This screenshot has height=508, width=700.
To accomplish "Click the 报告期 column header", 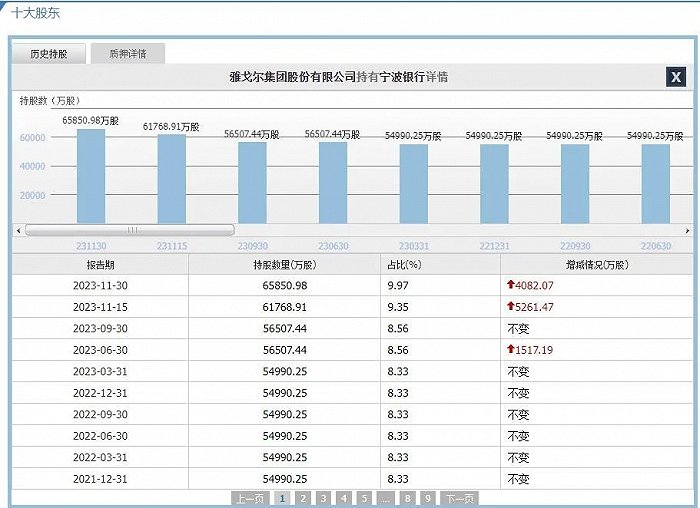I will pyautogui.click(x=100, y=265).
